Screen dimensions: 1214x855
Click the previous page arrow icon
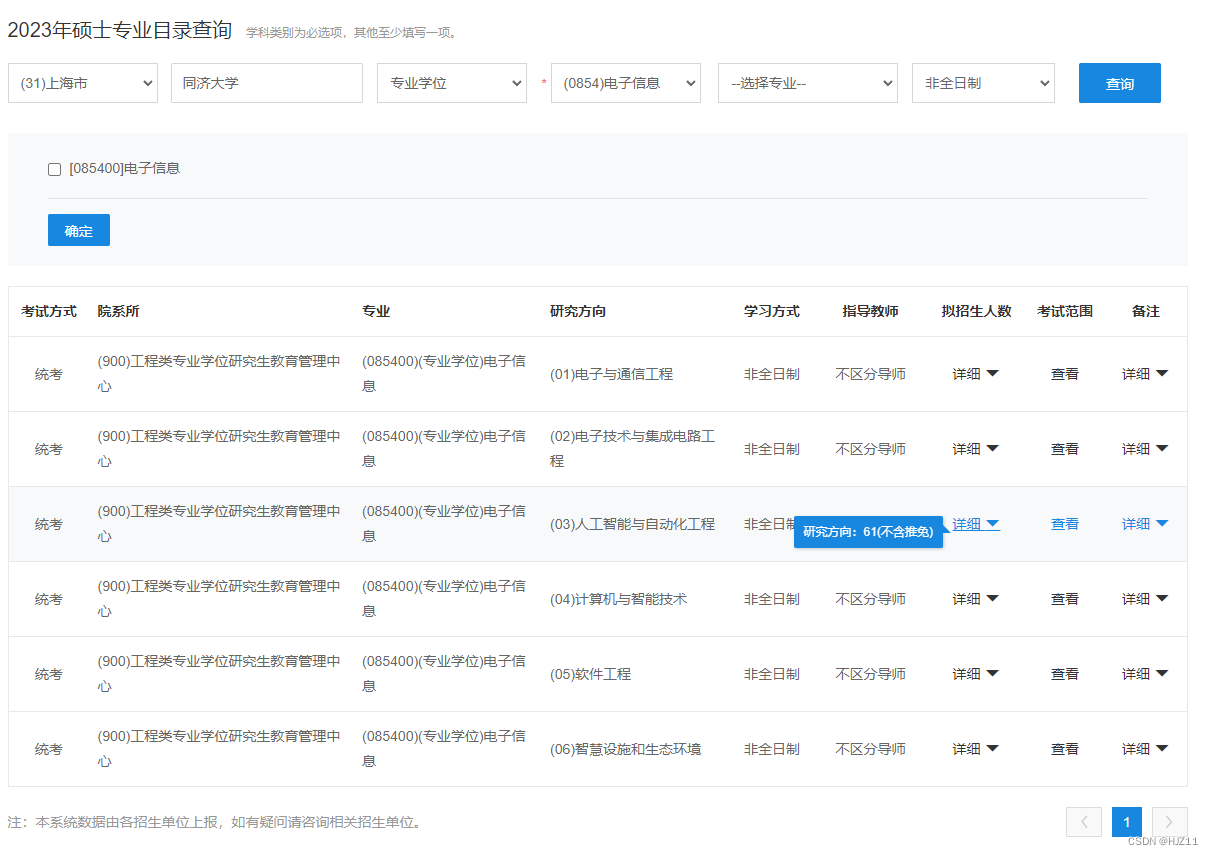pyautogui.click(x=1084, y=821)
